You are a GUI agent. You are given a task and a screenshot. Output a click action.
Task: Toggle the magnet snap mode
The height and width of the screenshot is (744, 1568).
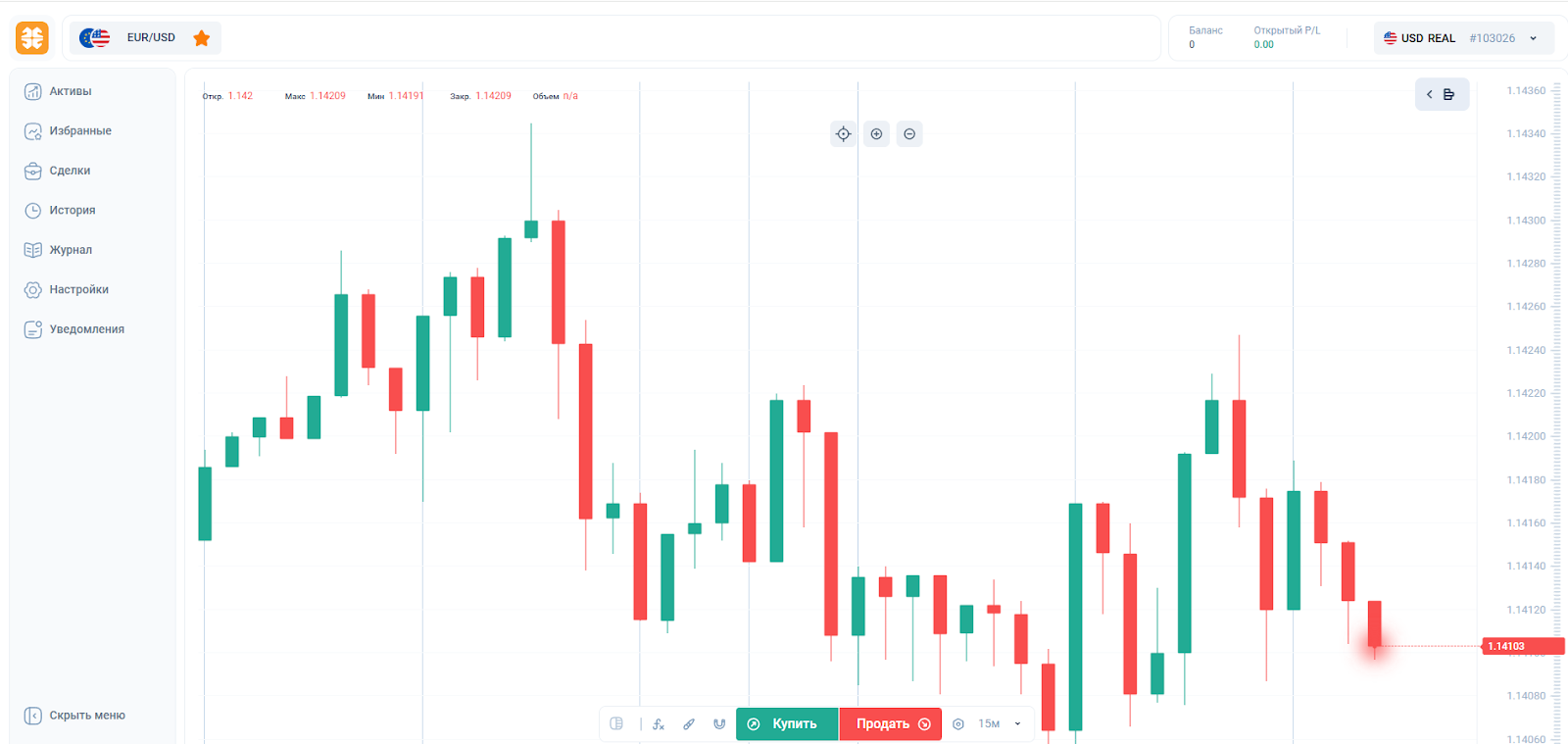click(x=719, y=724)
